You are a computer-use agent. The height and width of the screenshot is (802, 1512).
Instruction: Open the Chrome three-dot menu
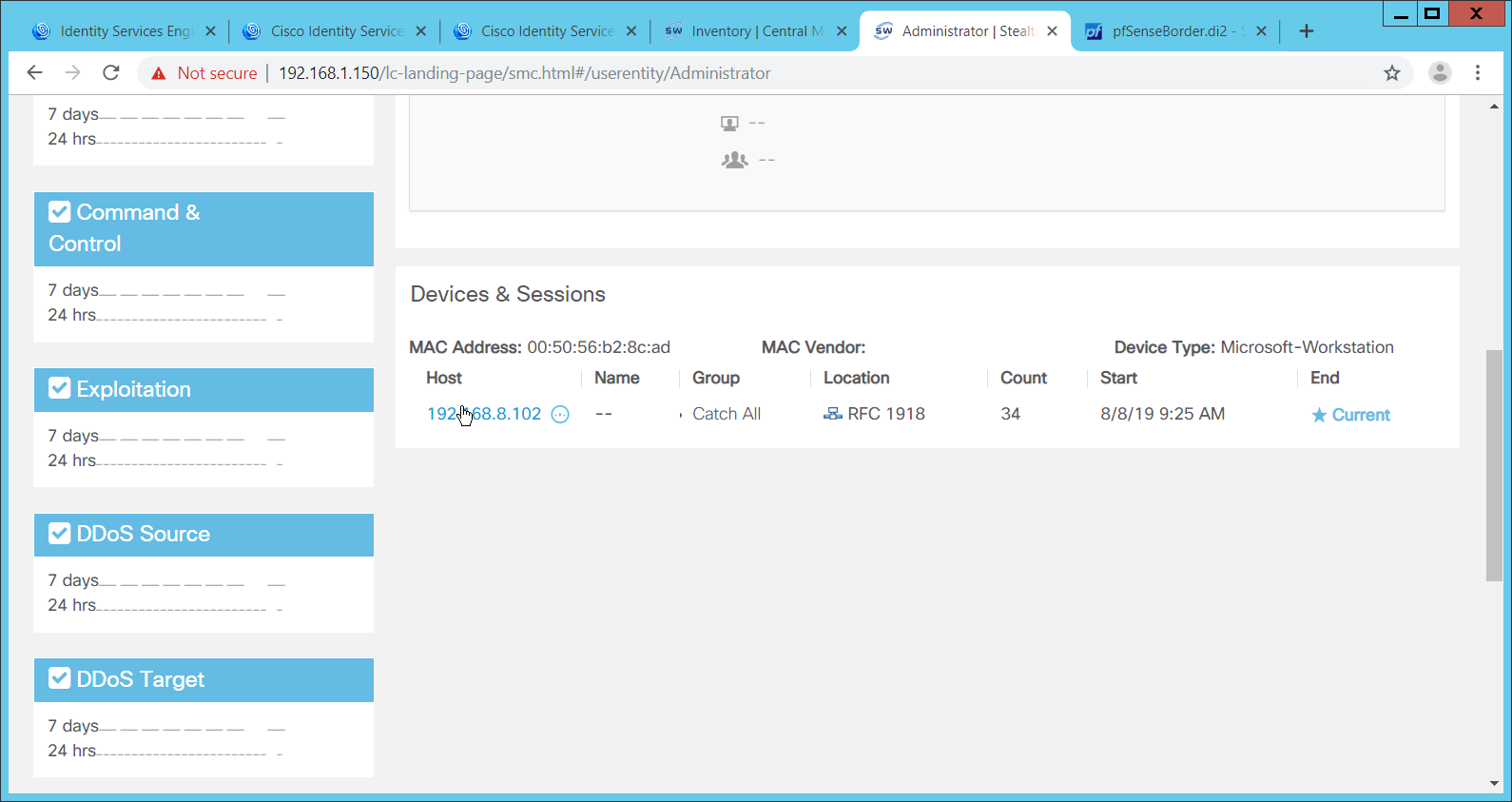coord(1478,73)
